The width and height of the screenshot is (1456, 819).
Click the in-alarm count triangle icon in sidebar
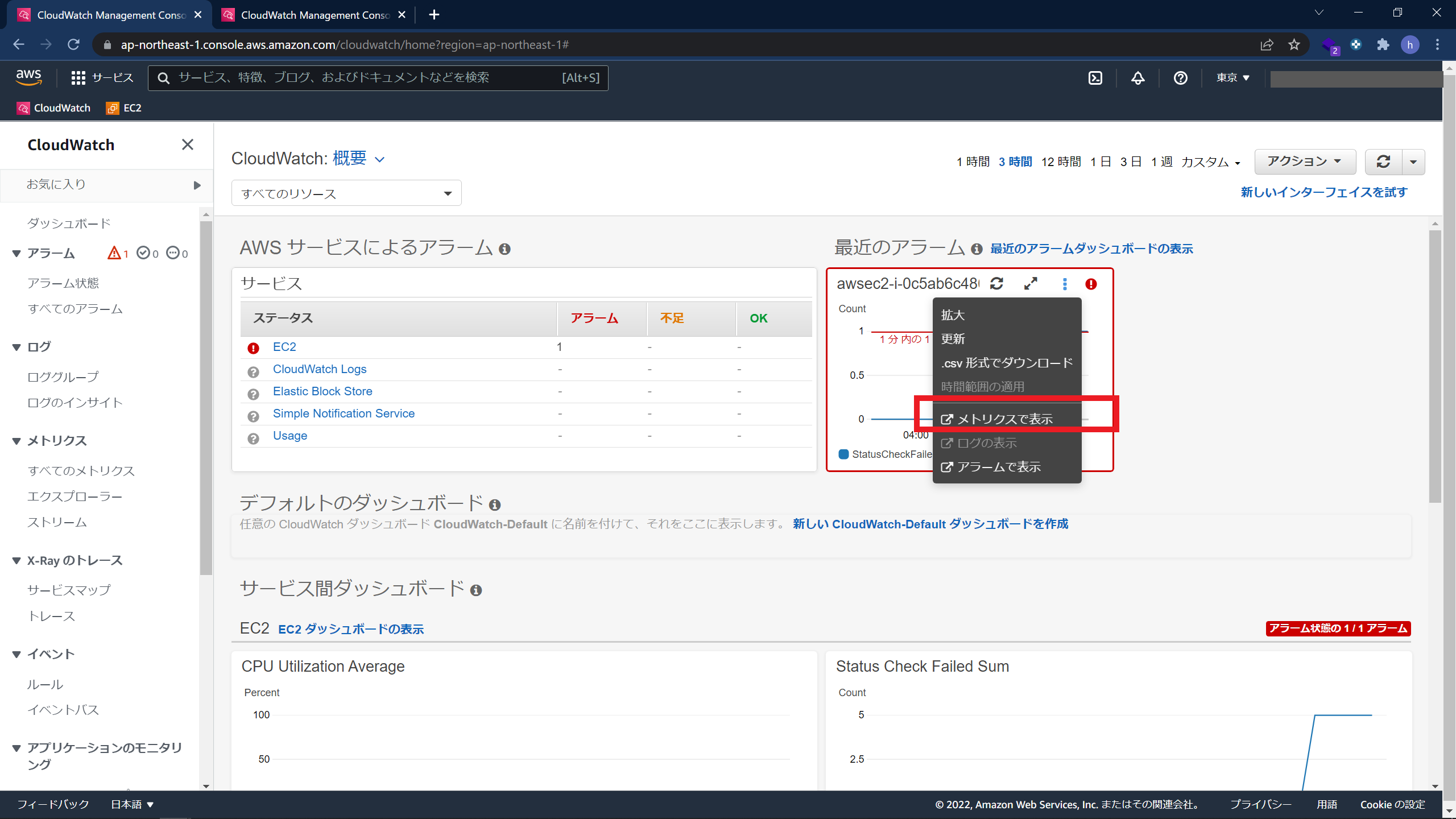tap(114, 253)
